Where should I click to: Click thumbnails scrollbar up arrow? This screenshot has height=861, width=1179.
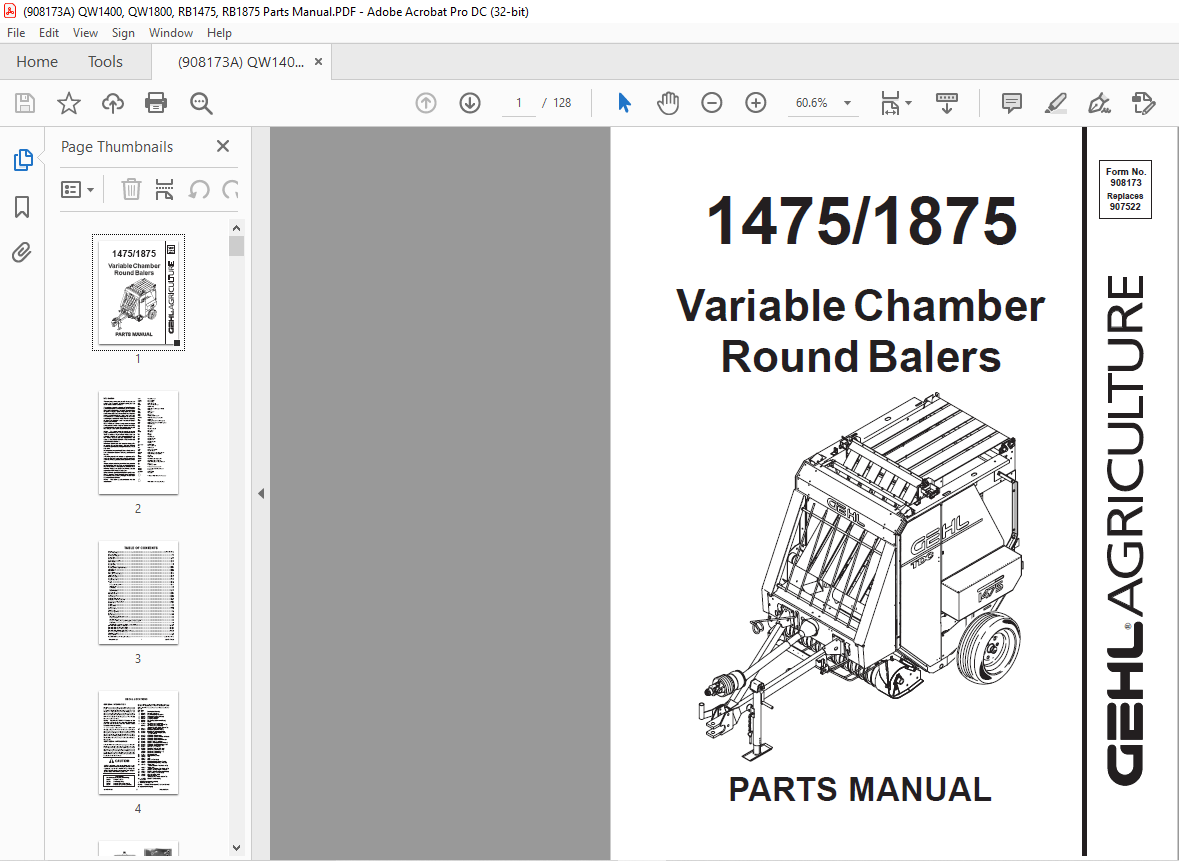(x=236, y=228)
